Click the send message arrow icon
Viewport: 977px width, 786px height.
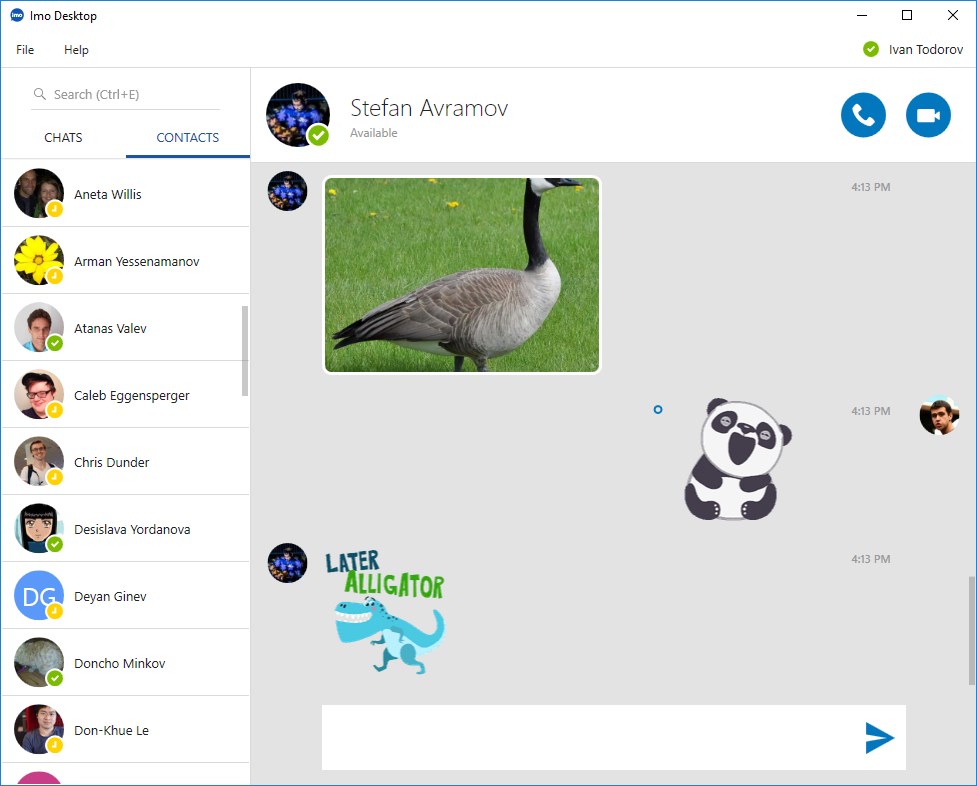tap(878, 738)
